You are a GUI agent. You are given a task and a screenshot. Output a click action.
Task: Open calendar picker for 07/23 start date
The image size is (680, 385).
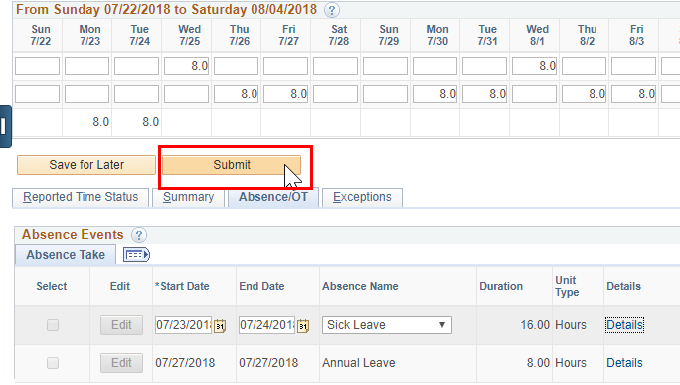[220, 326]
